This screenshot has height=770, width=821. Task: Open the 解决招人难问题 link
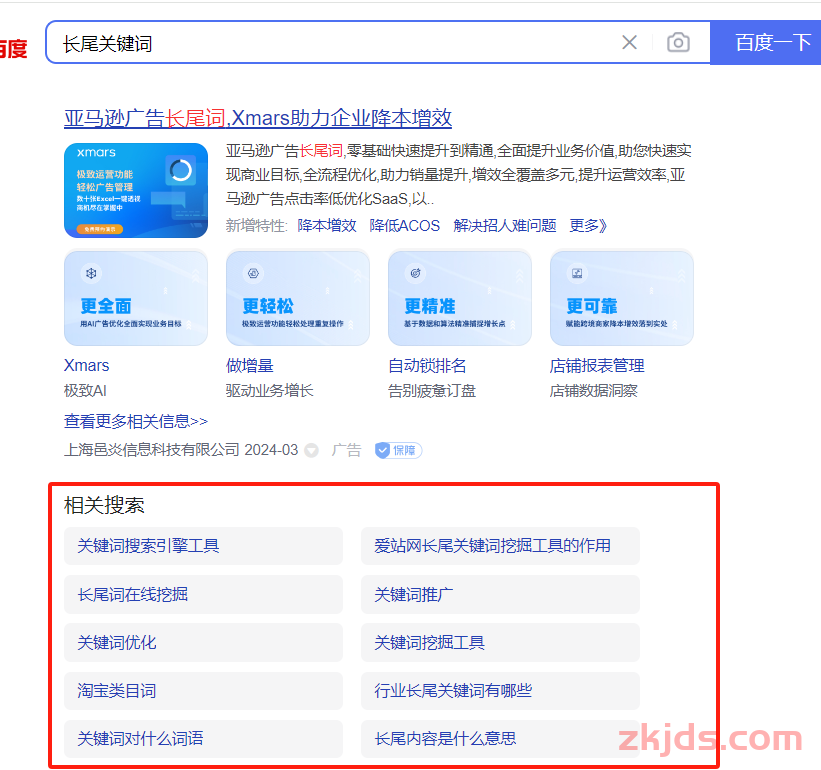tap(505, 226)
